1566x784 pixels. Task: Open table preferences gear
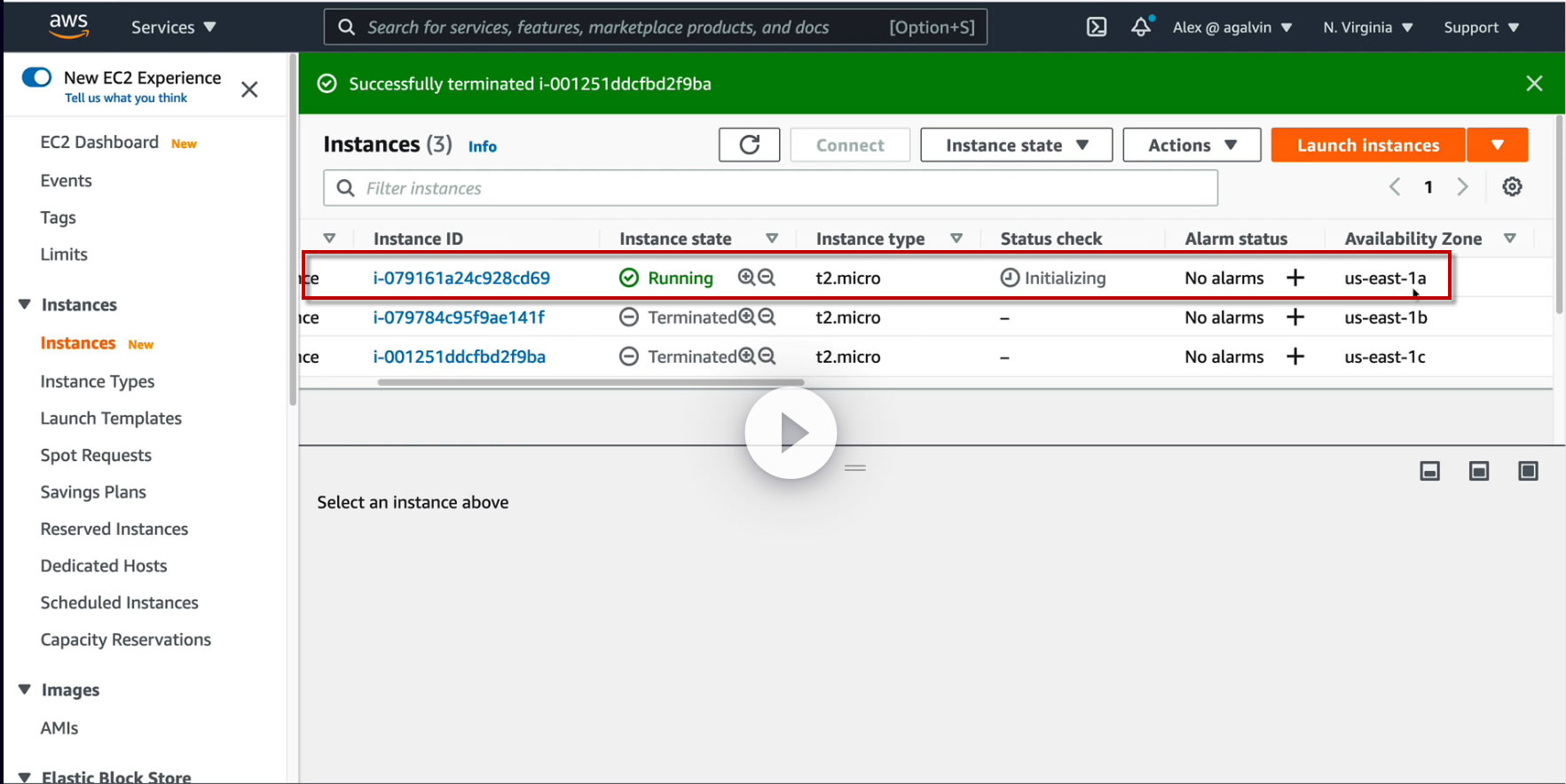(1512, 186)
